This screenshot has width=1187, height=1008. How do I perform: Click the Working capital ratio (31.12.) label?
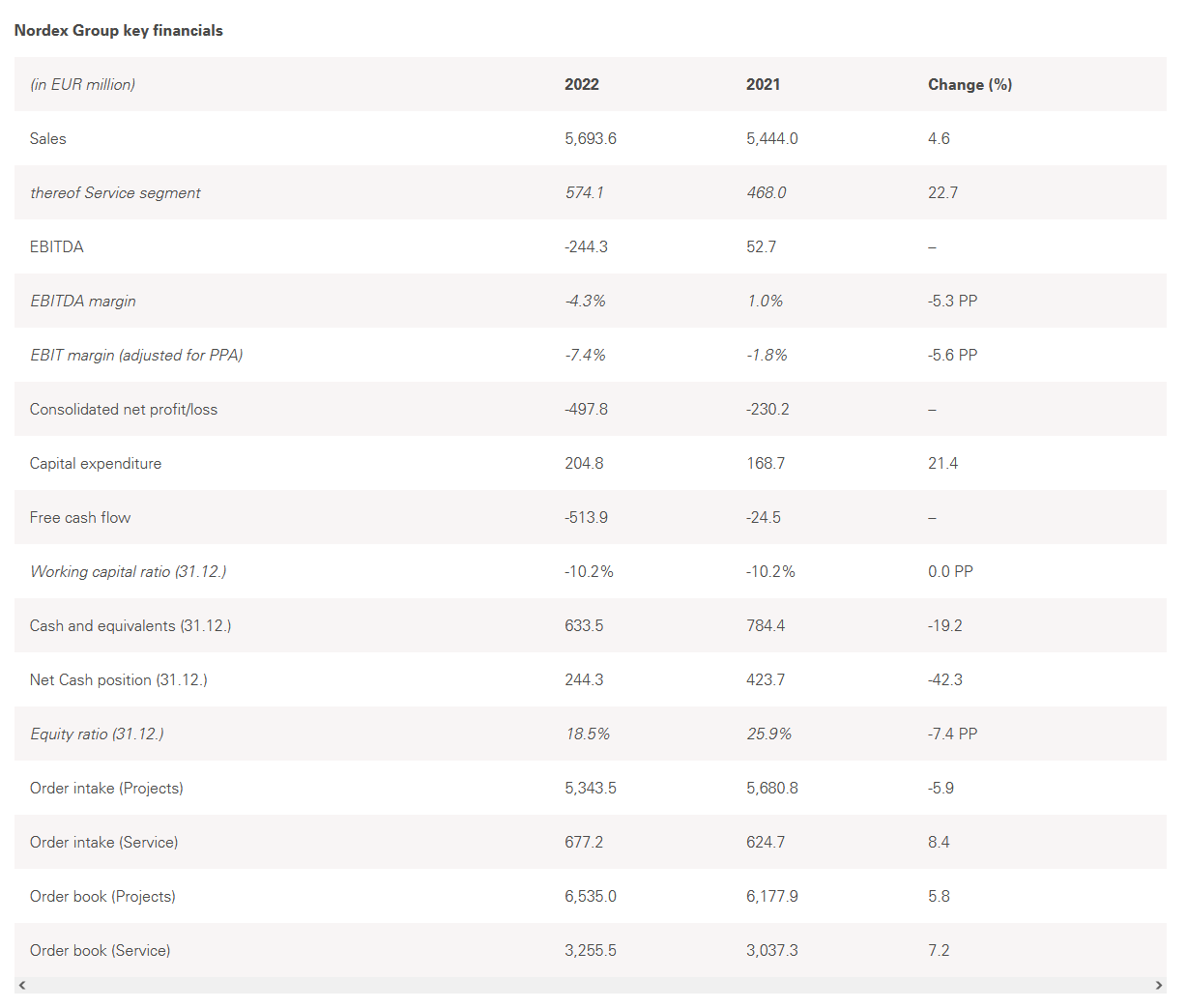point(129,572)
